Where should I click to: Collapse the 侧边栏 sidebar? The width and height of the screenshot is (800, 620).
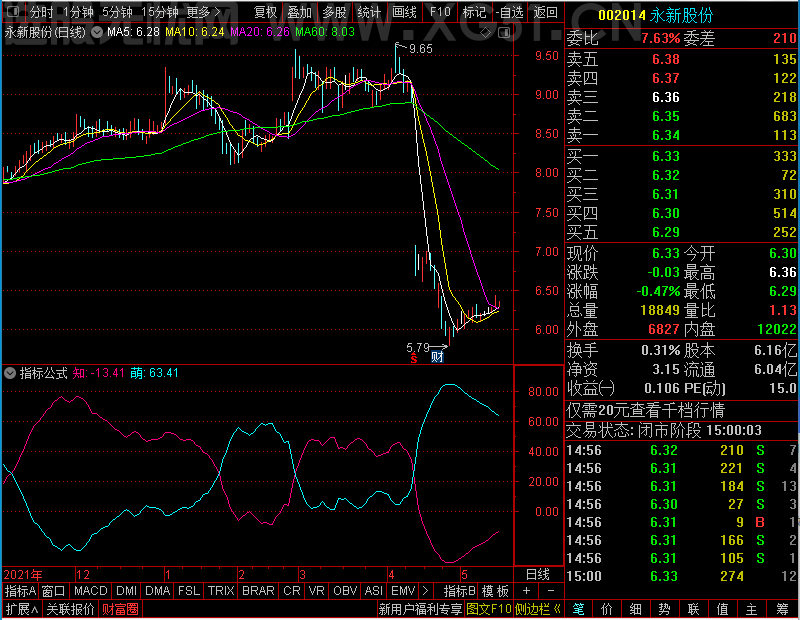[538, 609]
